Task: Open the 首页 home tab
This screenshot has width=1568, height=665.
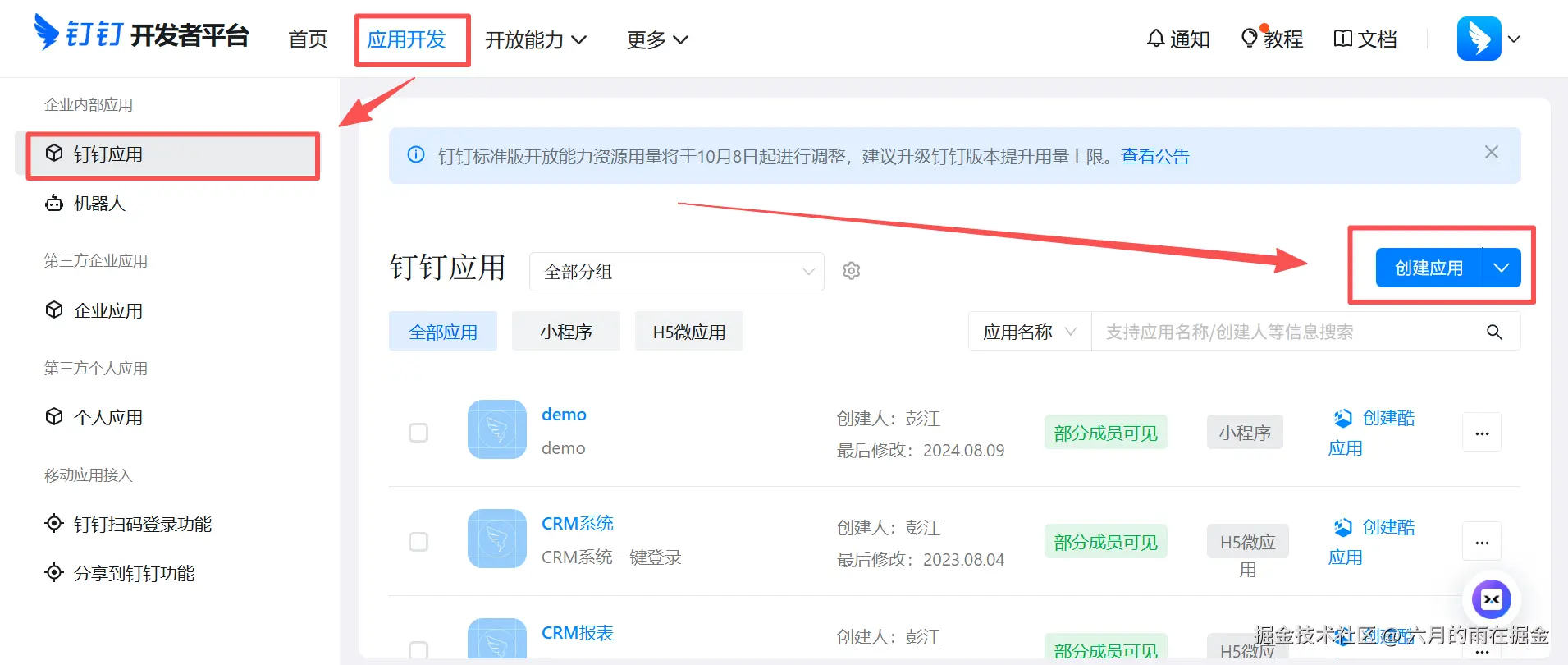Action: coord(309,39)
